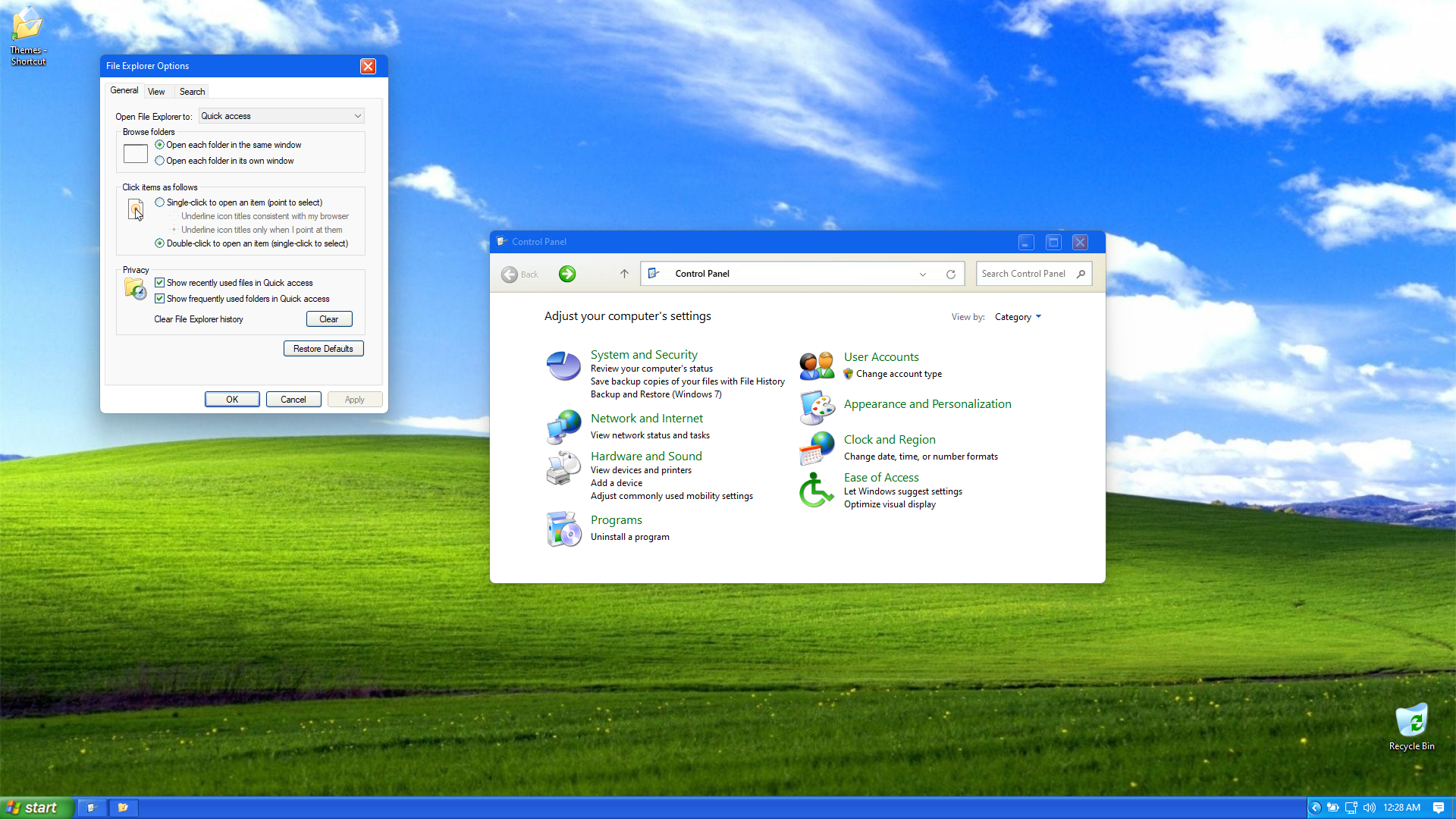Click the Search Control Panel field
This screenshot has height=819, width=1456.
pyautogui.click(x=1024, y=274)
